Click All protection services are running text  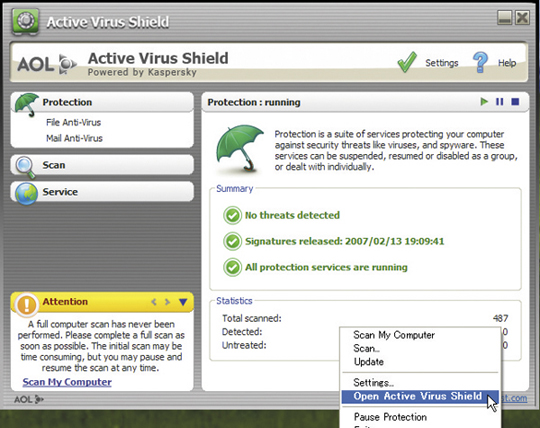[x=326, y=268]
